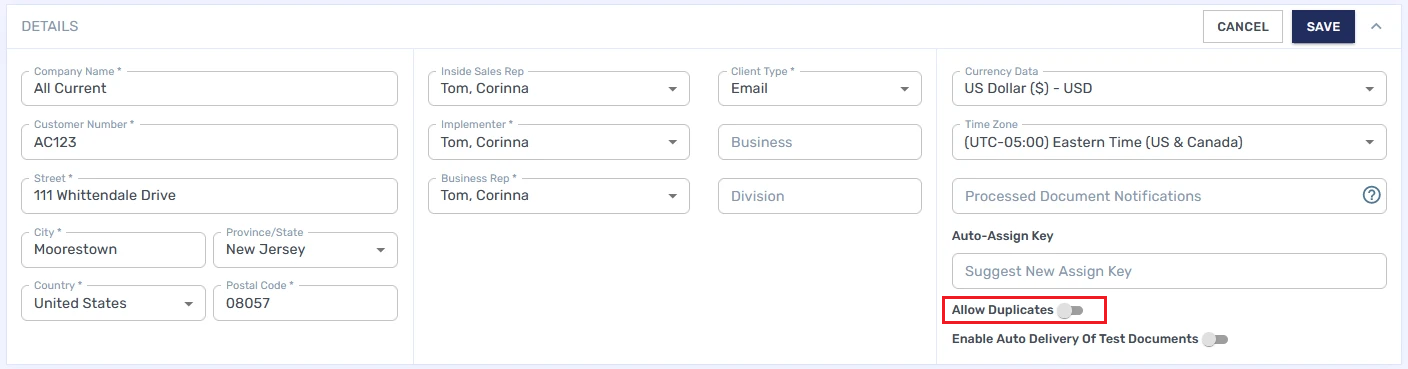Open the Province/State dropdown
Screen dimensions: 1408x369
[x=305, y=250]
